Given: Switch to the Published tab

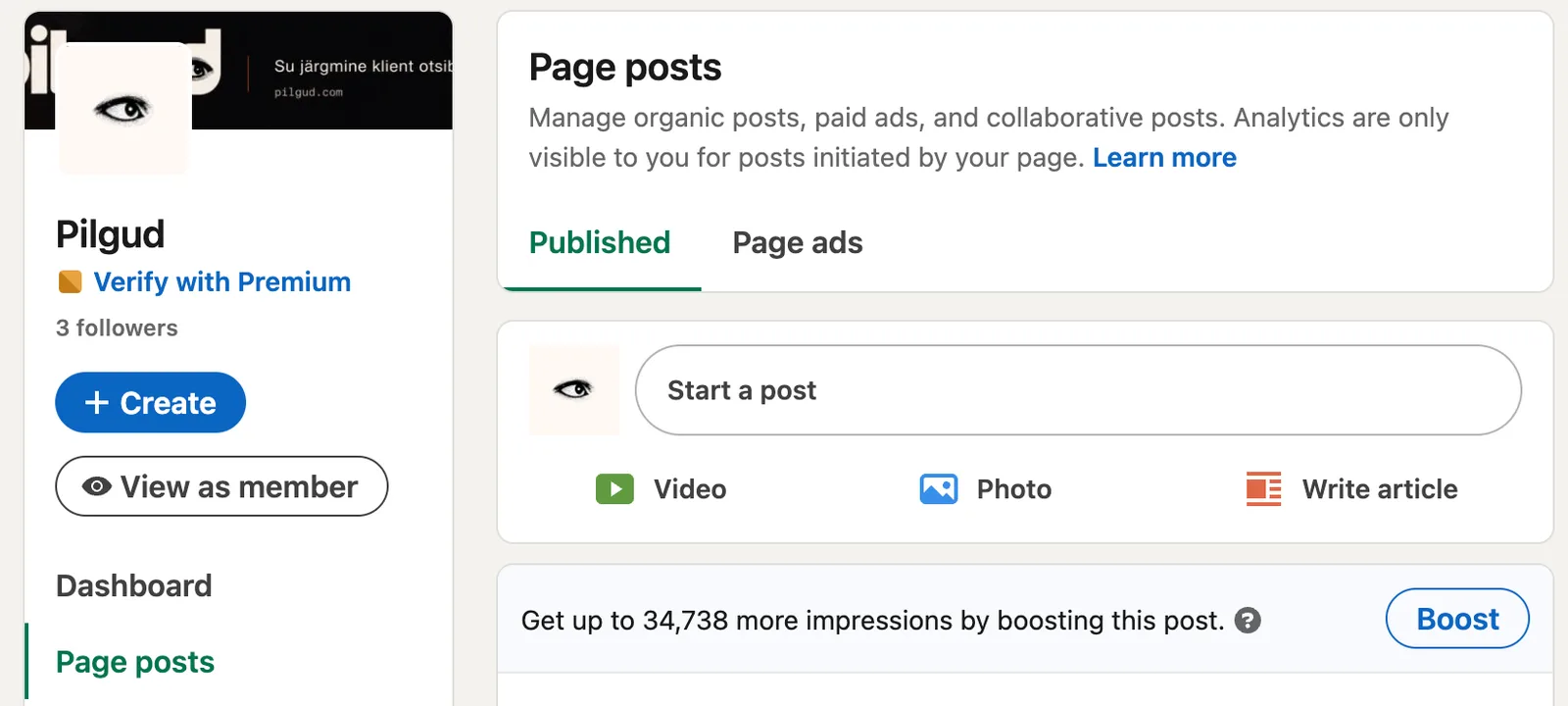Looking at the screenshot, I should point(600,243).
